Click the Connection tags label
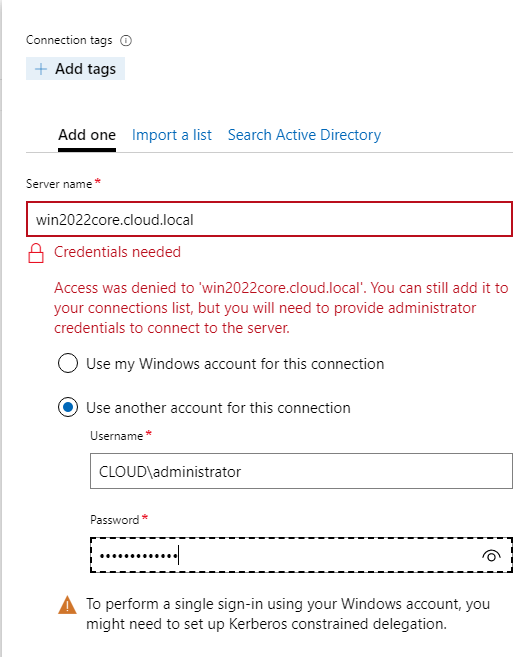529x657 pixels. click(x=69, y=40)
